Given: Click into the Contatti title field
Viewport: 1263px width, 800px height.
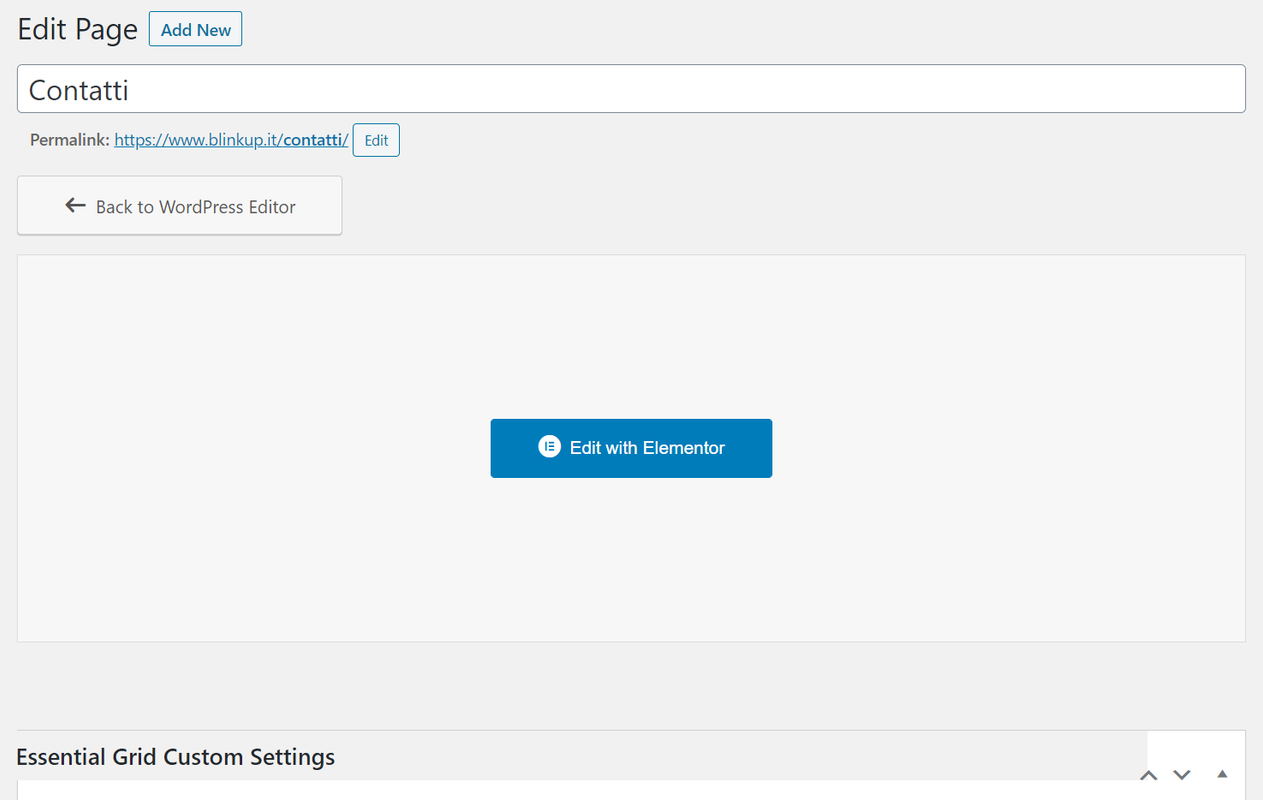Looking at the screenshot, I should pyautogui.click(x=631, y=89).
